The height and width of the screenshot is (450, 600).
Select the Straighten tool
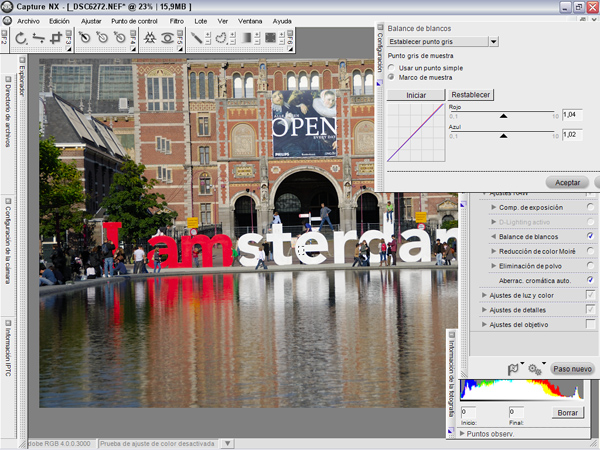pyautogui.click(x=39, y=38)
